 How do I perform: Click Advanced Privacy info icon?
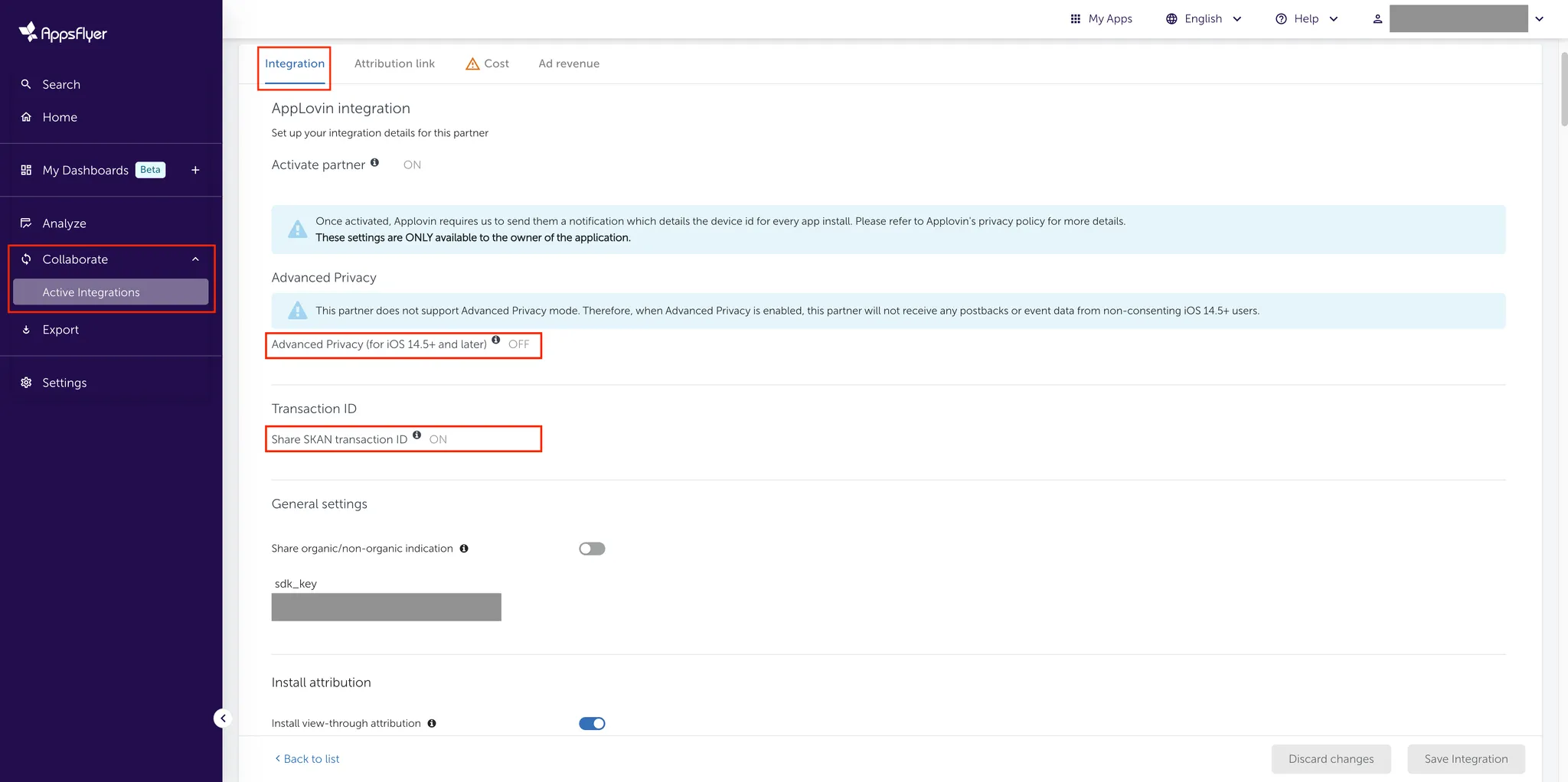[496, 340]
